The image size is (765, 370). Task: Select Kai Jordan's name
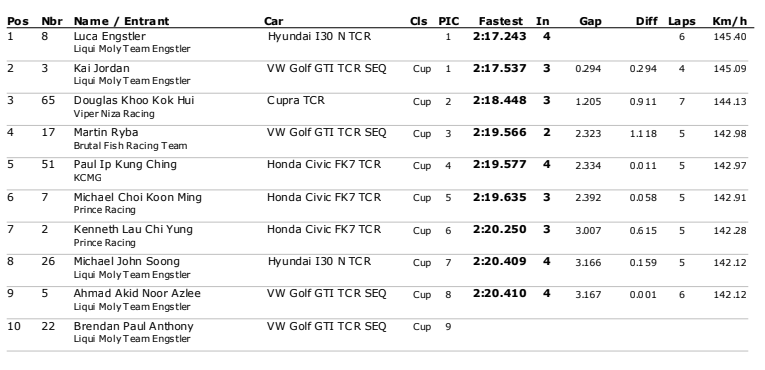[x=101, y=68]
